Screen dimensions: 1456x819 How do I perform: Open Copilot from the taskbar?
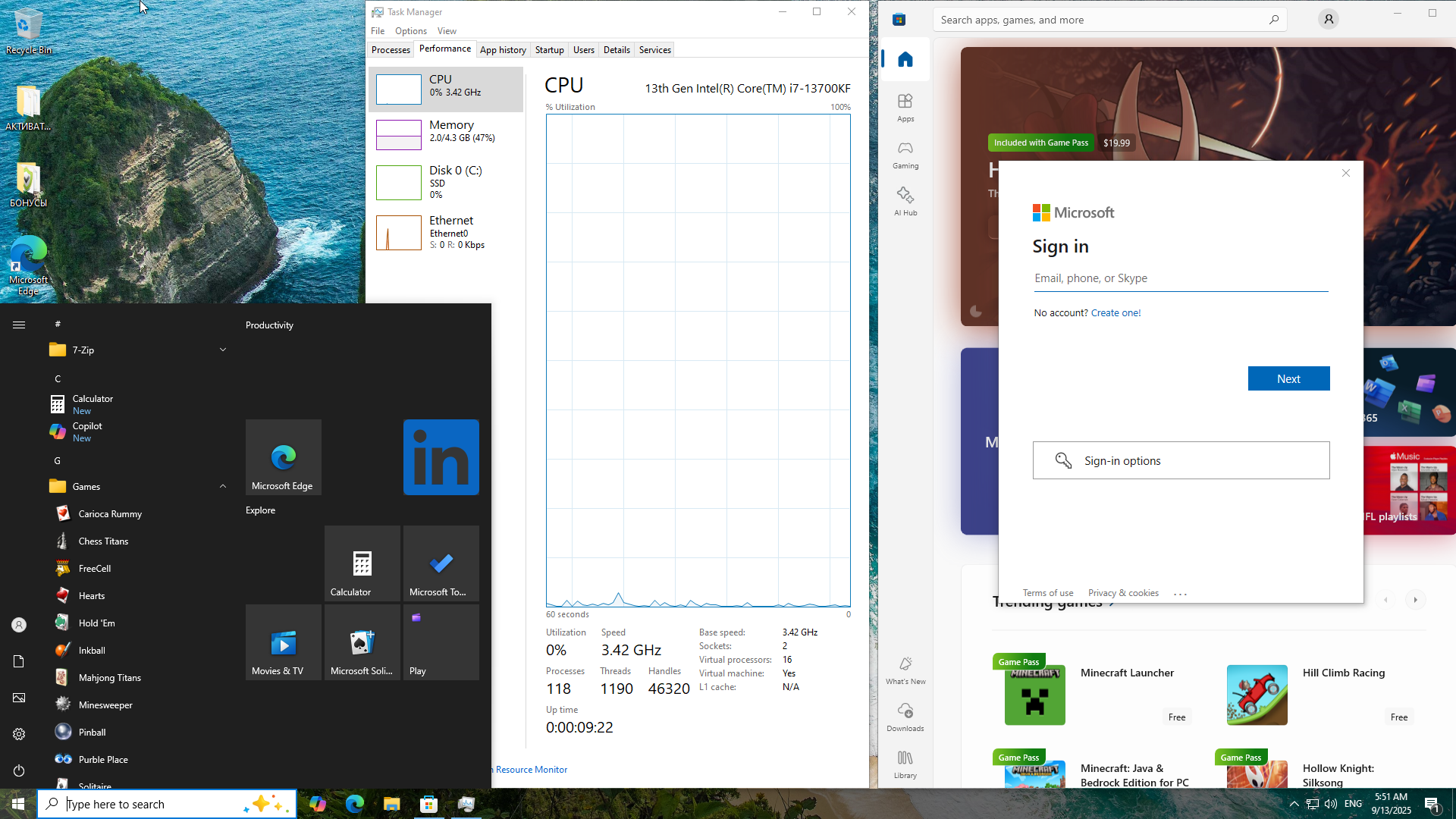pos(317,804)
